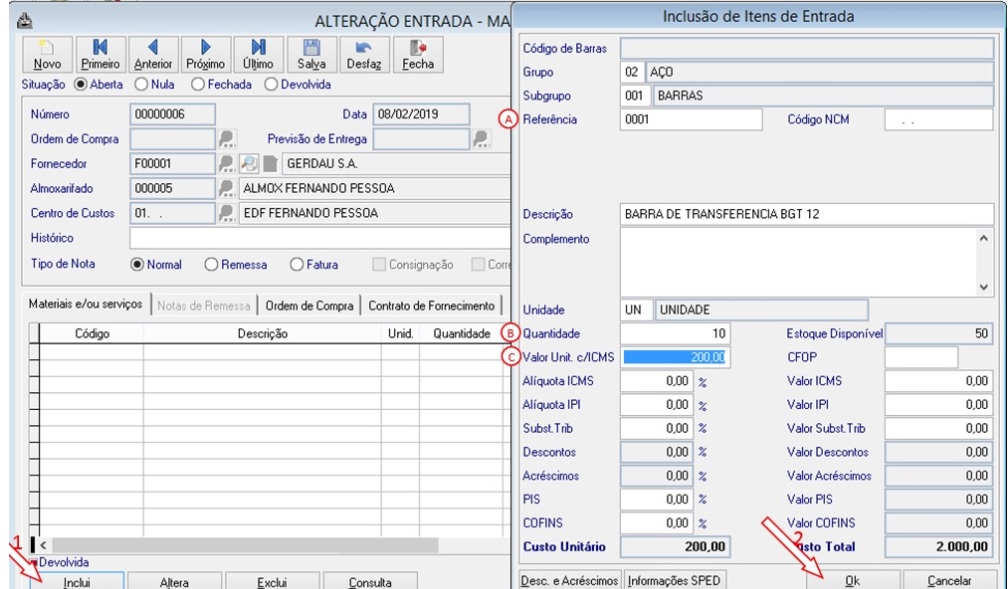The width and height of the screenshot is (1008, 589).
Task: Click the Histórico input field
Action: point(320,238)
